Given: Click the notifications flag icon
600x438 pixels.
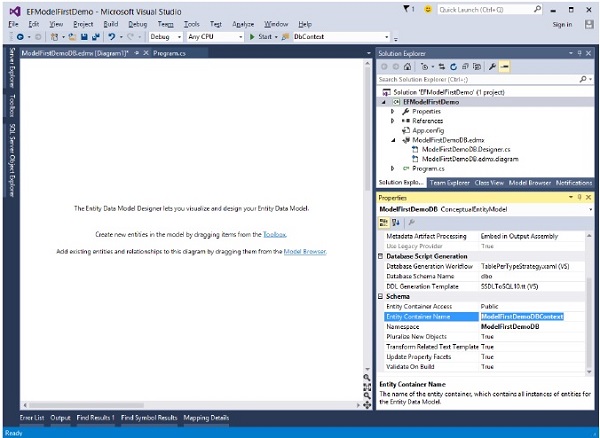Looking at the screenshot, I should (x=406, y=9).
